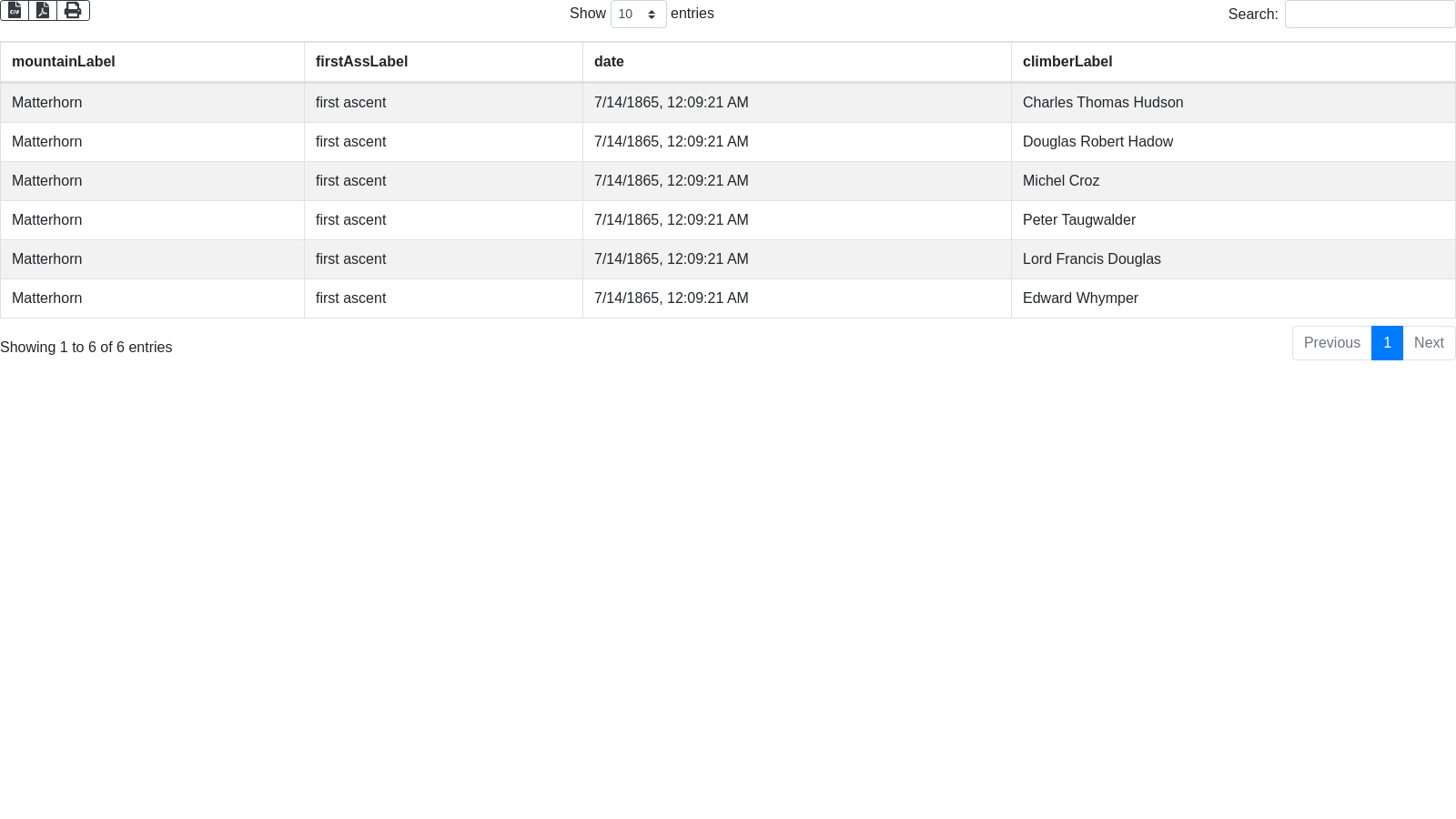The height and width of the screenshot is (819, 1456).
Task: Sort by climberLabel column header
Action: 1067,62
